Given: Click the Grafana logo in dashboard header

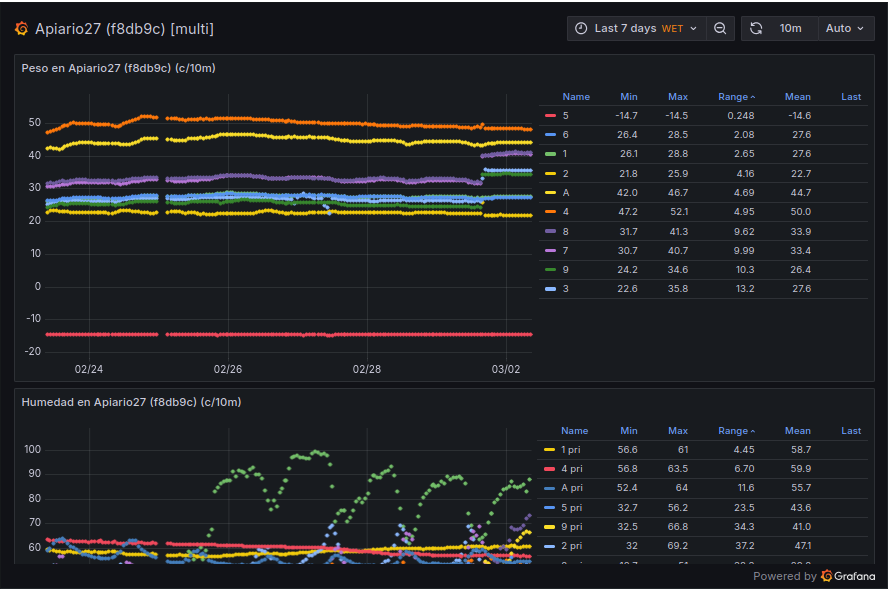Looking at the screenshot, I should [21, 29].
